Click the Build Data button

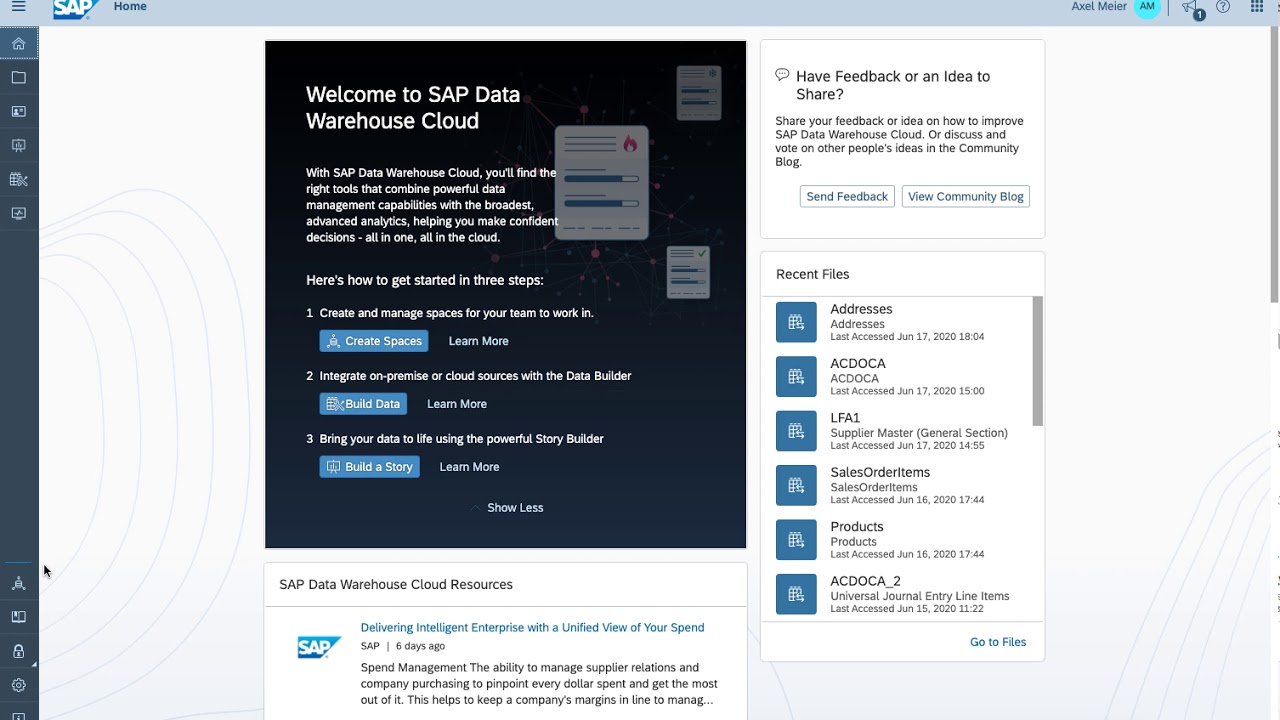pos(363,404)
